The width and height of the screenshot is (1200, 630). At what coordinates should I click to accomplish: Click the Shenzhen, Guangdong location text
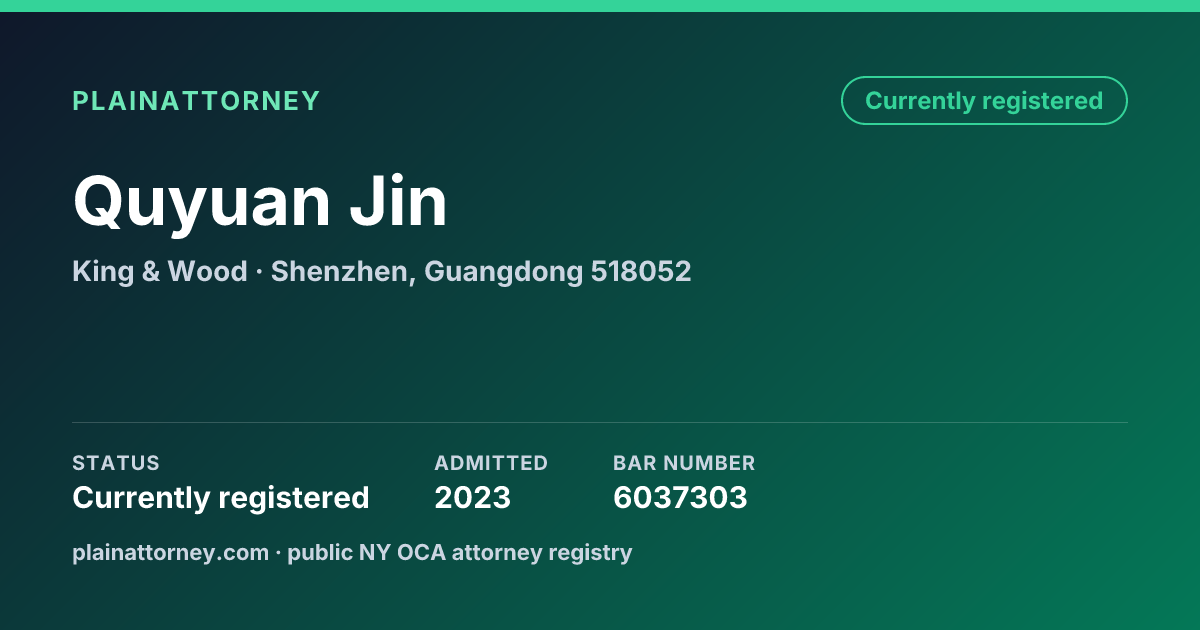427,271
